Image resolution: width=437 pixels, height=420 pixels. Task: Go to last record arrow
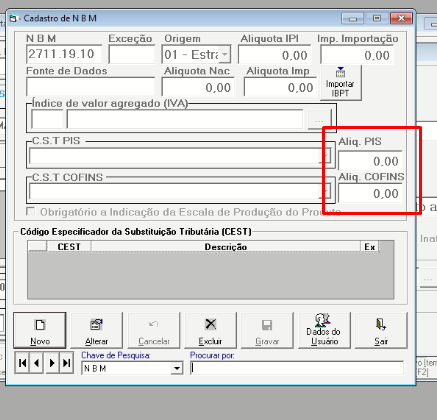click(x=67, y=363)
